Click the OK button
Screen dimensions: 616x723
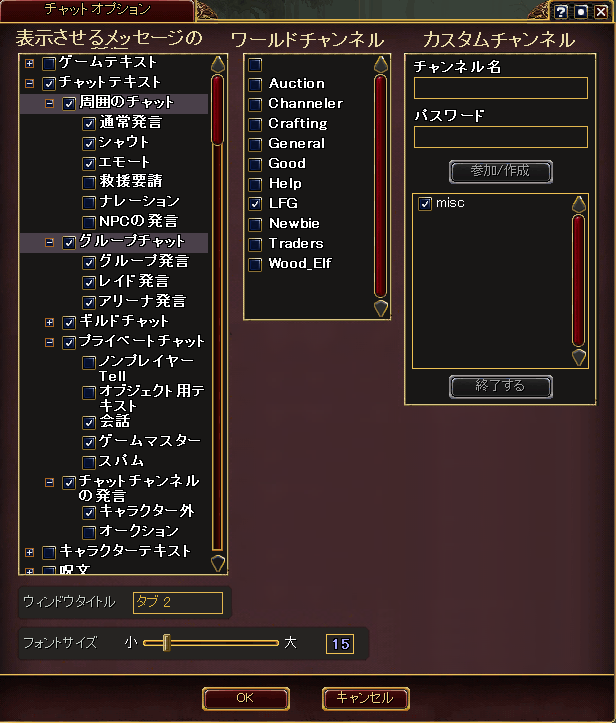pyautogui.click(x=246, y=699)
